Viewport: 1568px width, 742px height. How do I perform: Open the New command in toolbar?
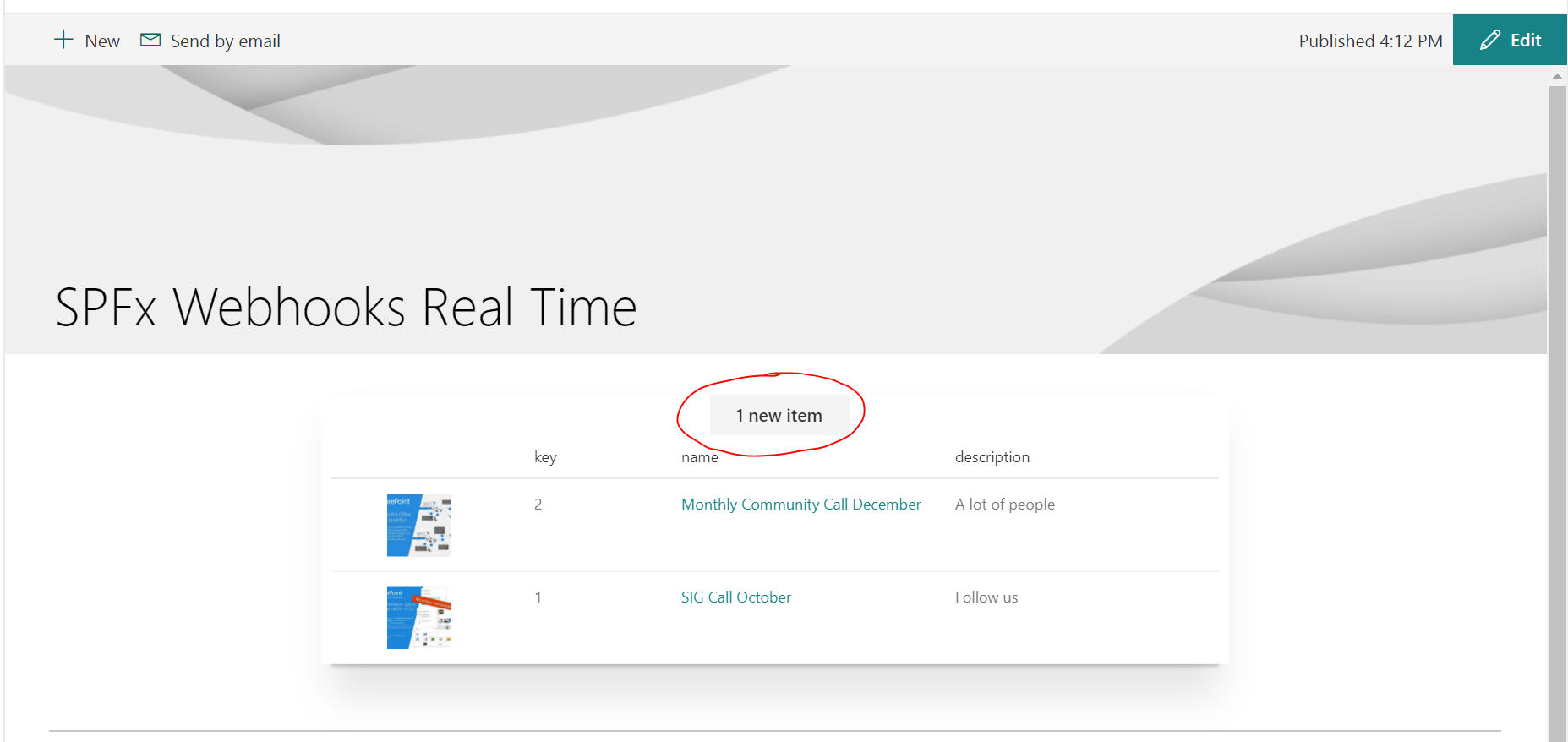[x=102, y=41]
